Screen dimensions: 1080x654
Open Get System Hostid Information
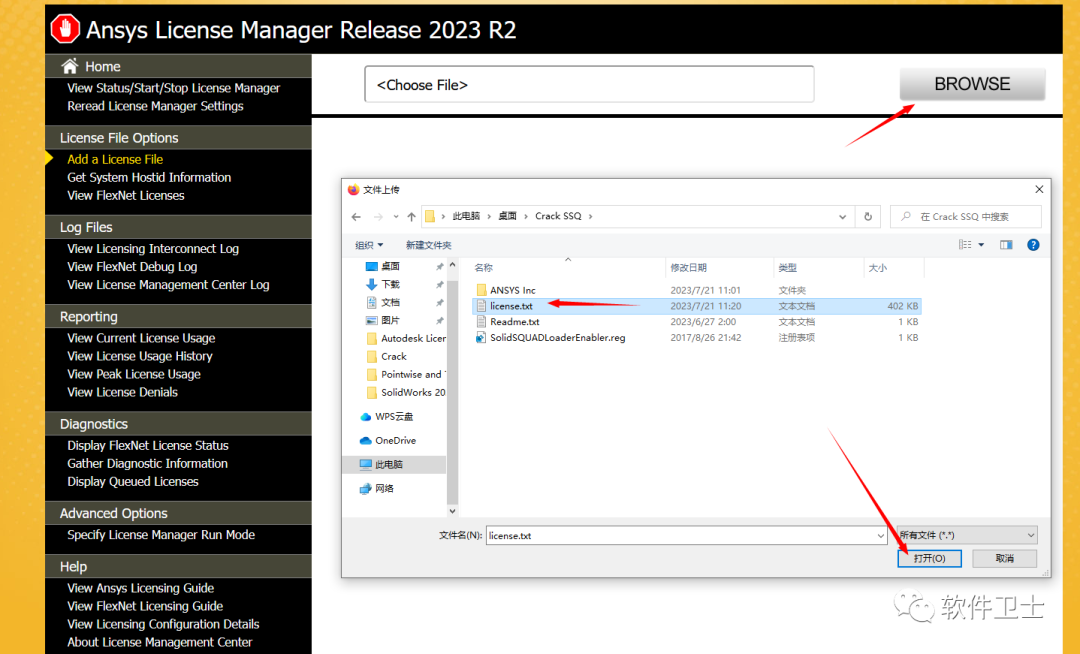[x=149, y=178]
